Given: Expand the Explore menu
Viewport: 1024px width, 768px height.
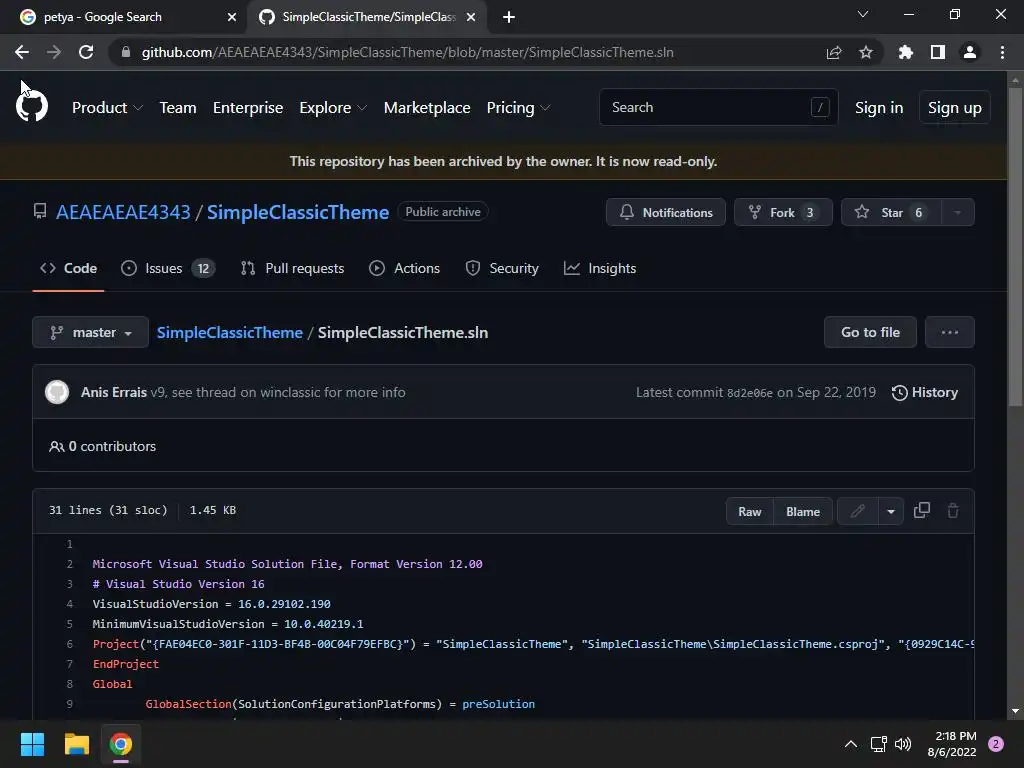Looking at the screenshot, I should pos(333,108).
